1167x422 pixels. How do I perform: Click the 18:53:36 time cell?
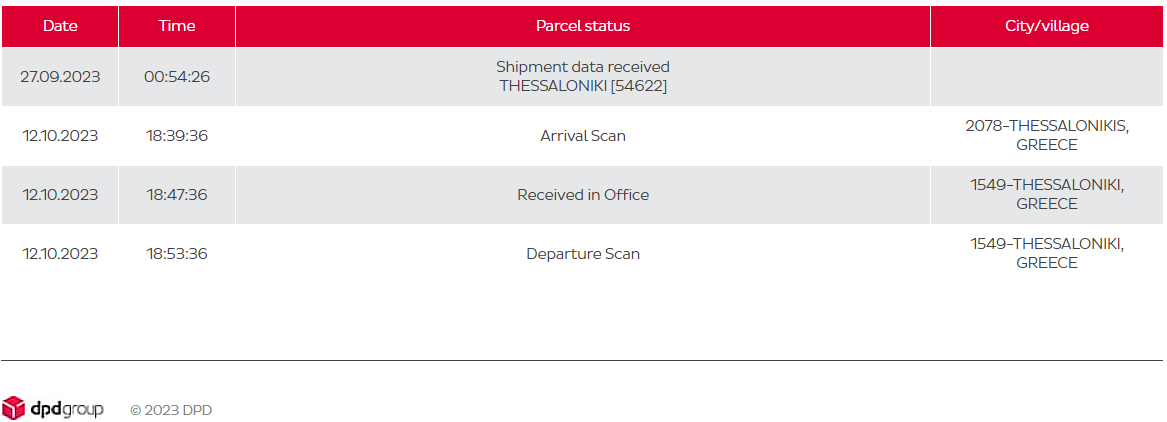point(177,254)
